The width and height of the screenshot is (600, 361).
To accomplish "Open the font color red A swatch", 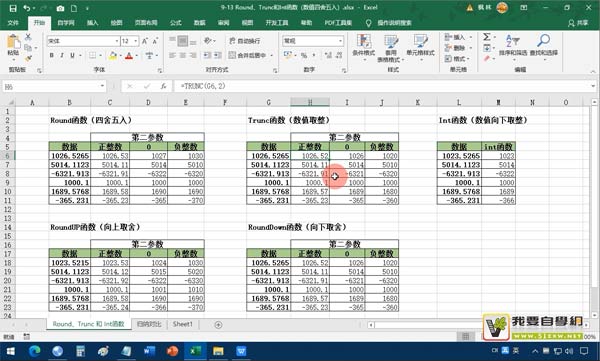I will click(129, 56).
